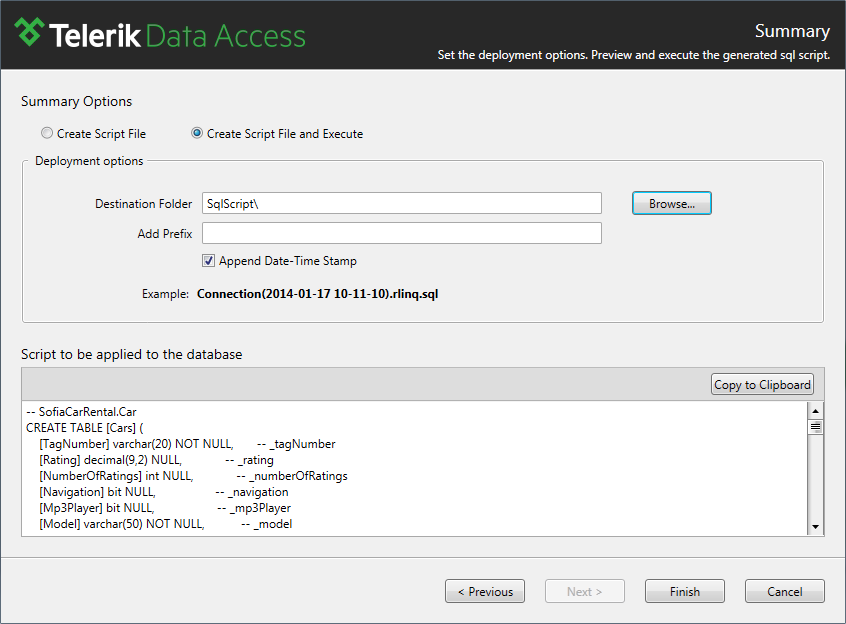The height and width of the screenshot is (624, 846).
Task: Click the Append Date-Time Stamp label
Action: 288,261
